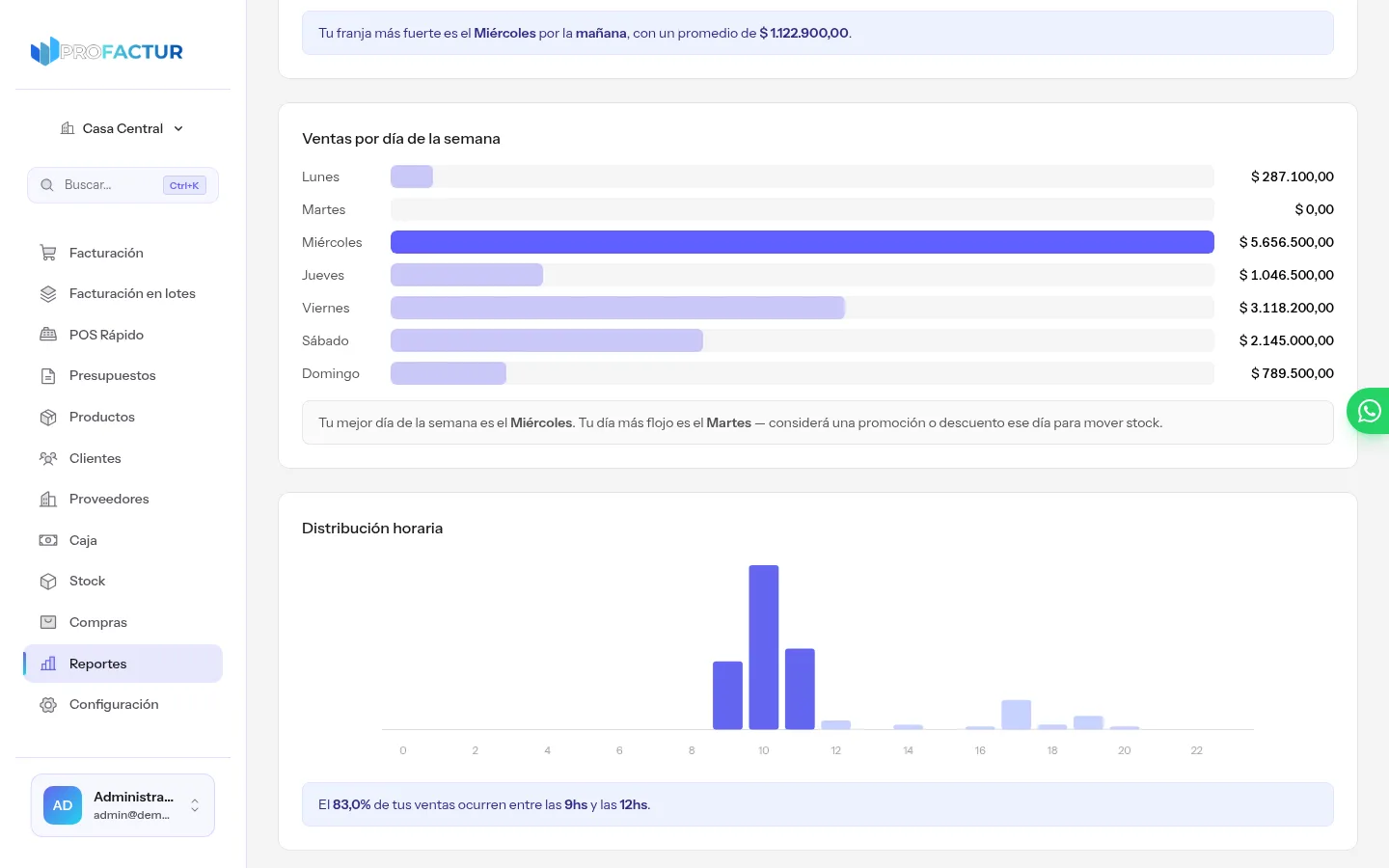The width and height of the screenshot is (1389, 868).
Task: Click the AD user avatar
Action: point(63,805)
